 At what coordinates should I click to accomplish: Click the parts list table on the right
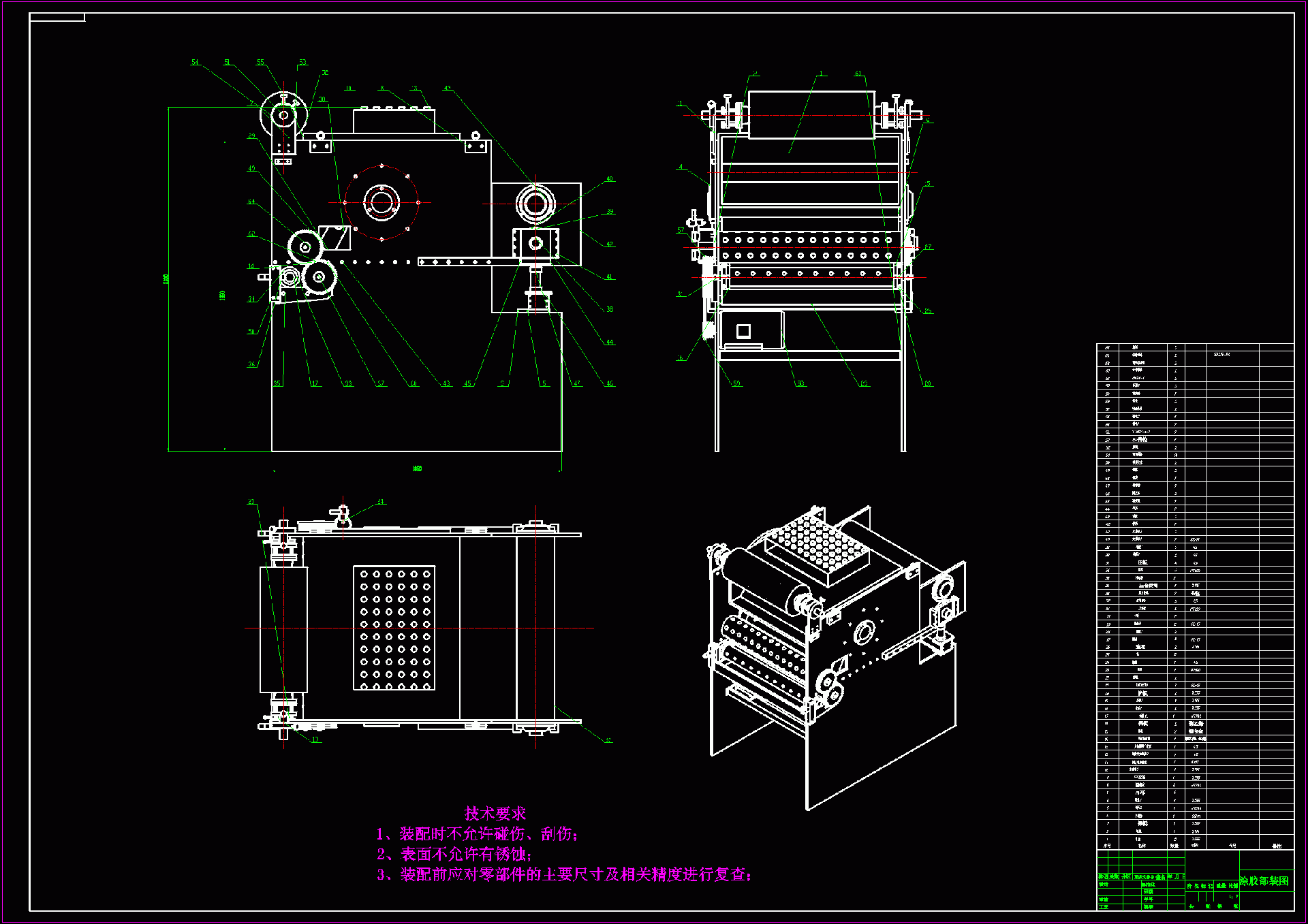coord(1195,596)
